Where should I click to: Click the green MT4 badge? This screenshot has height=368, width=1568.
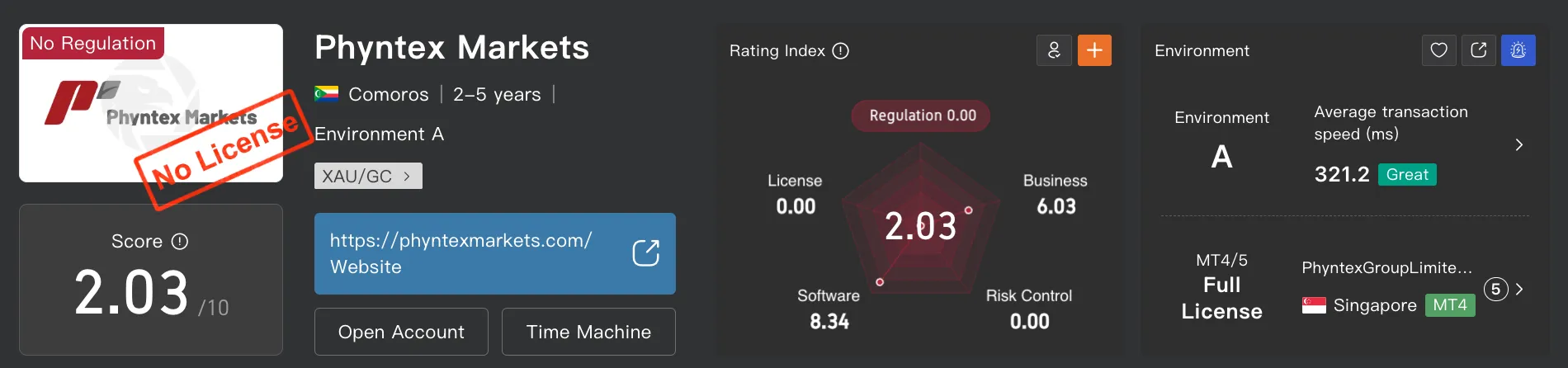1450,305
